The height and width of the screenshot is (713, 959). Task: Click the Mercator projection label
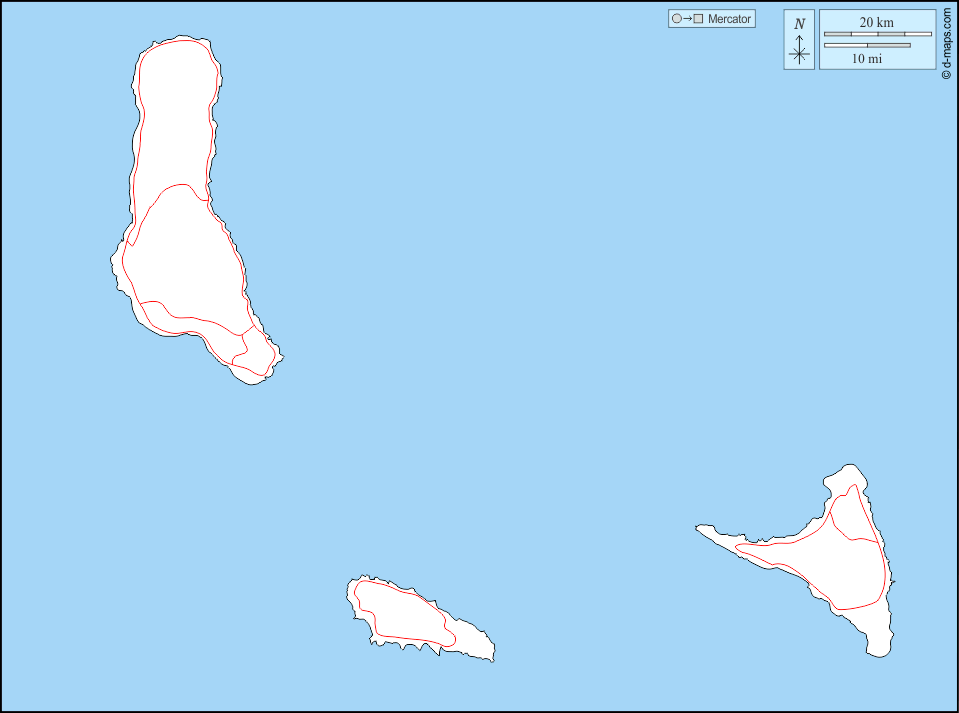(729, 19)
